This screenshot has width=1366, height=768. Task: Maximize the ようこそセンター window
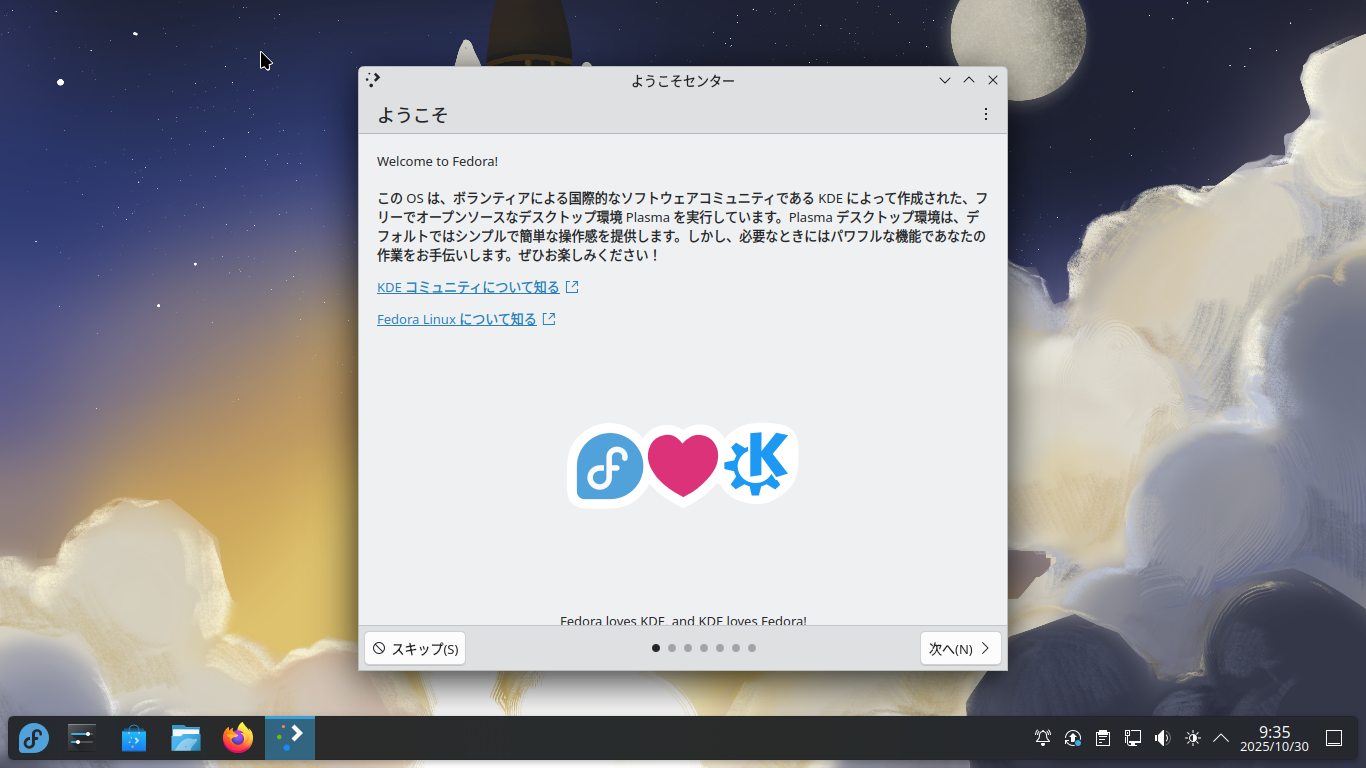(x=969, y=80)
